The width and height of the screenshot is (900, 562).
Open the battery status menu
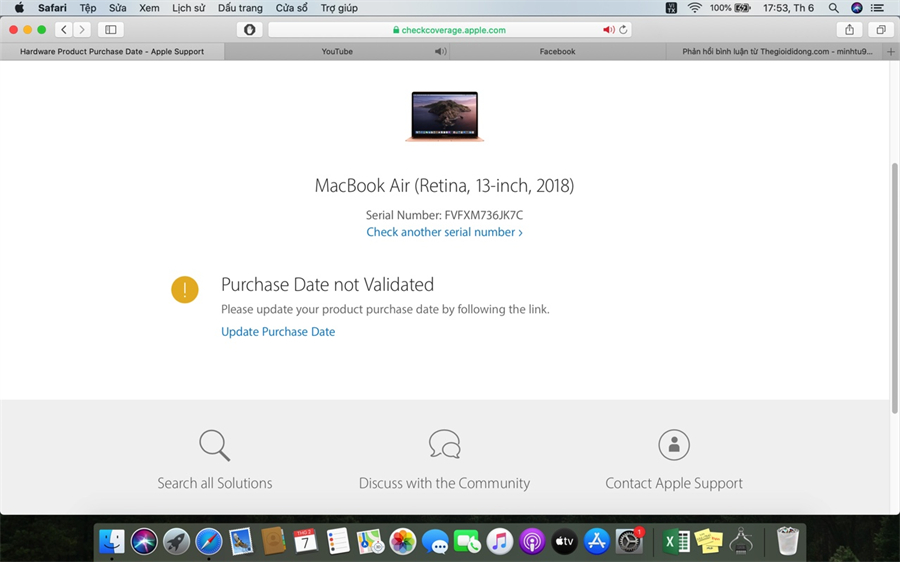(730, 8)
